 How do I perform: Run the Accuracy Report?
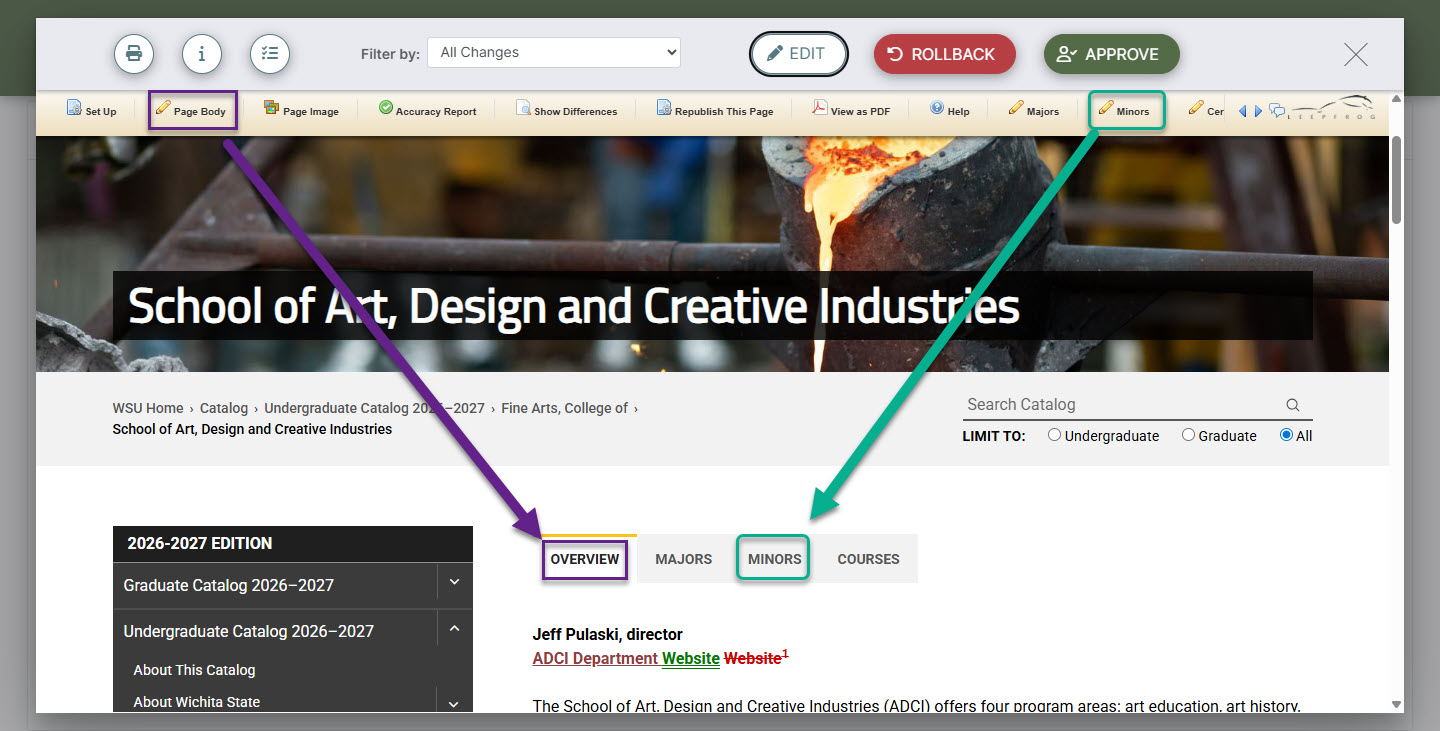428,110
